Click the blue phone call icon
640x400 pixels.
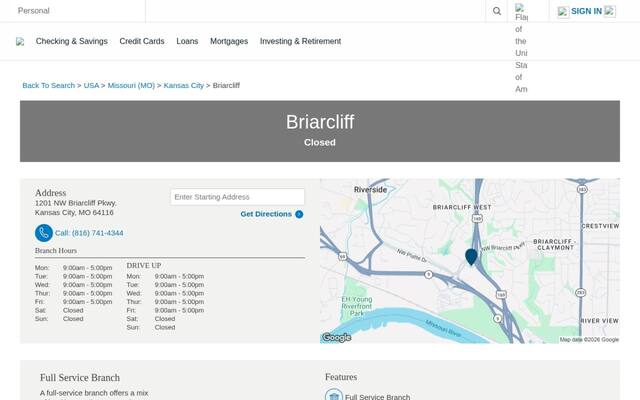pos(44,233)
